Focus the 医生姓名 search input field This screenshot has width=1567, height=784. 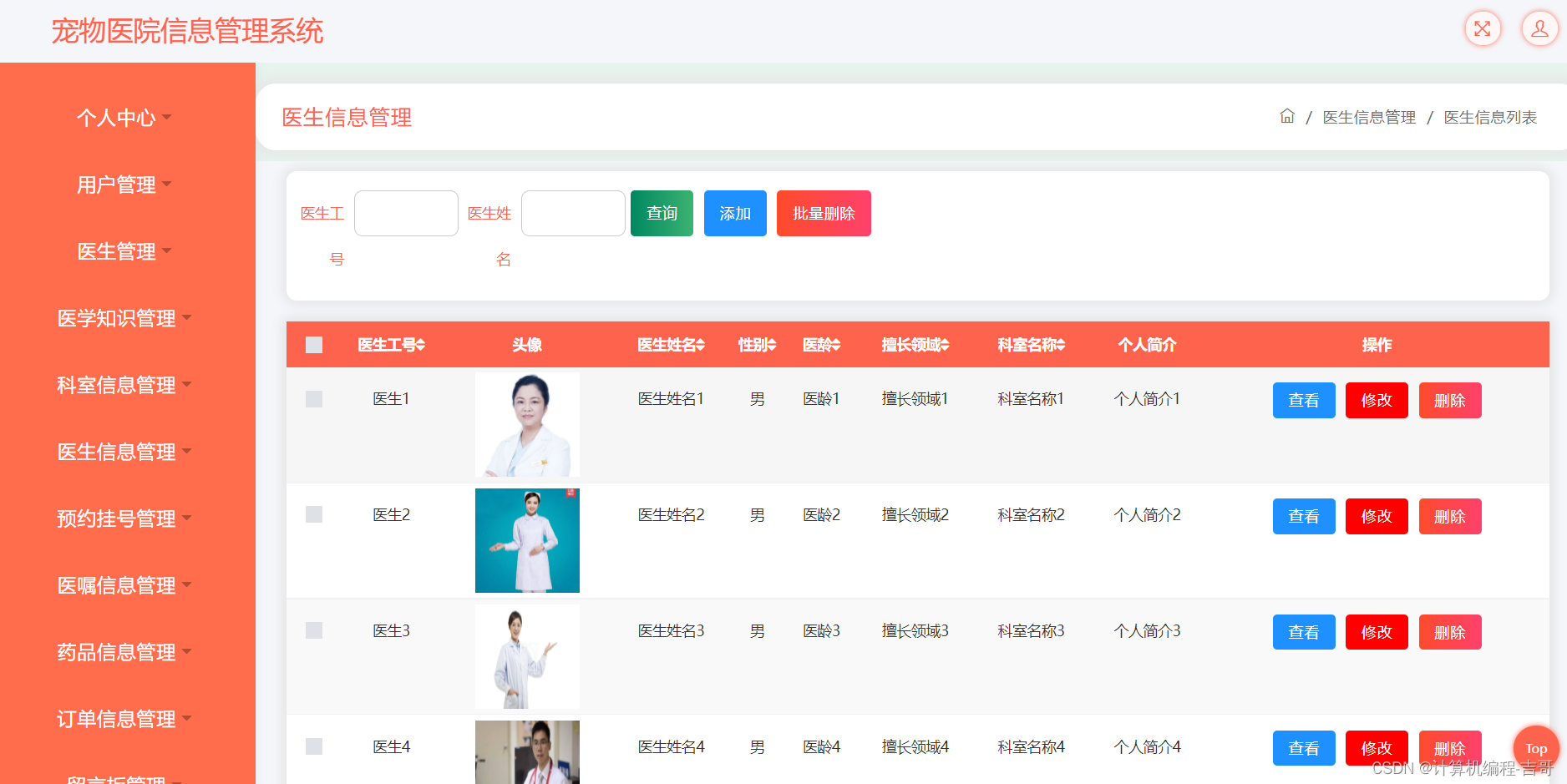[x=573, y=213]
